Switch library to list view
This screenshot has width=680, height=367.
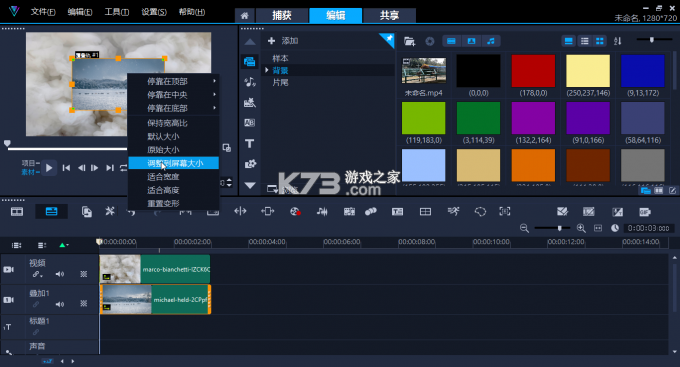coord(585,41)
